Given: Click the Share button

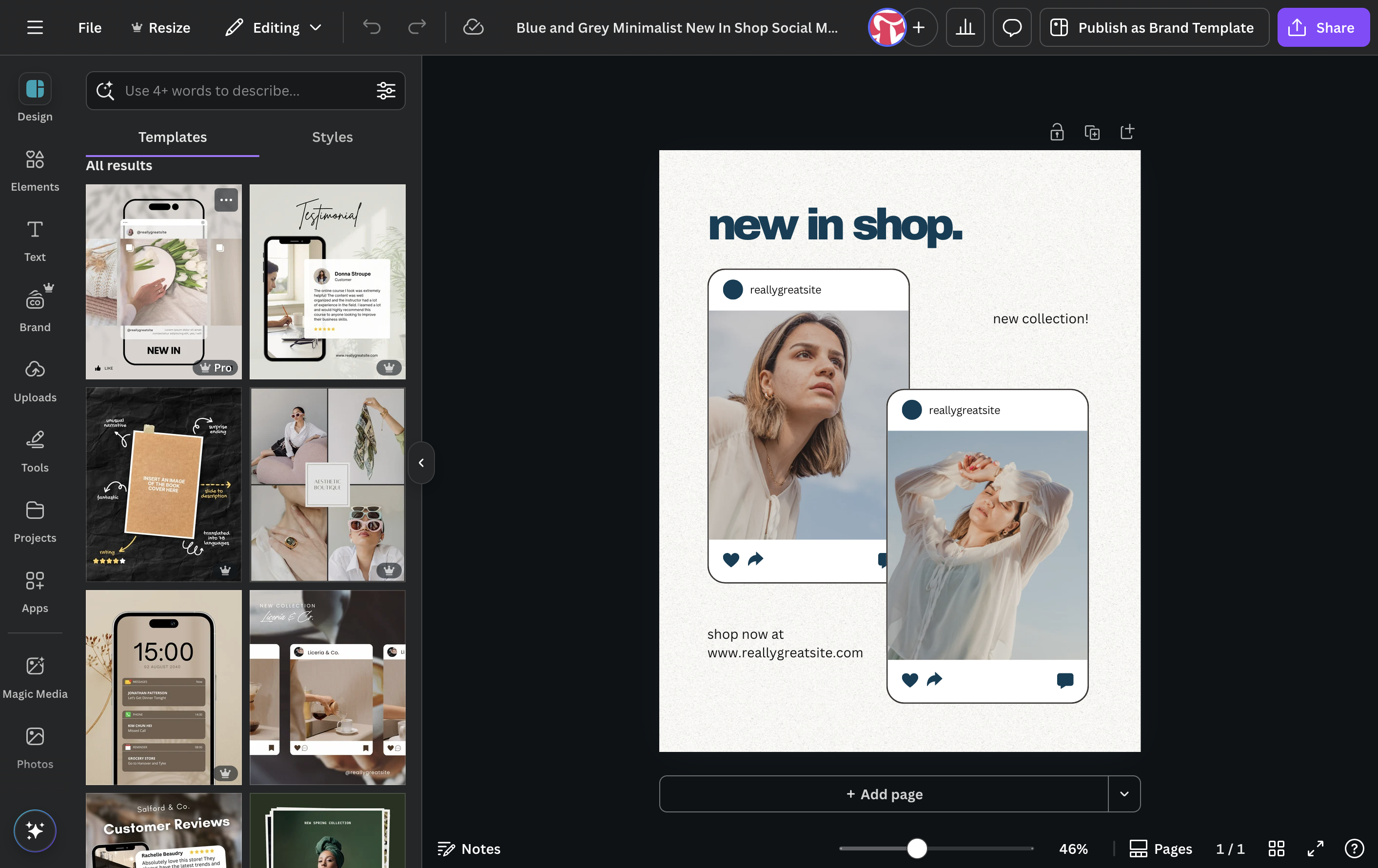Looking at the screenshot, I should [x=1323, y=27].
